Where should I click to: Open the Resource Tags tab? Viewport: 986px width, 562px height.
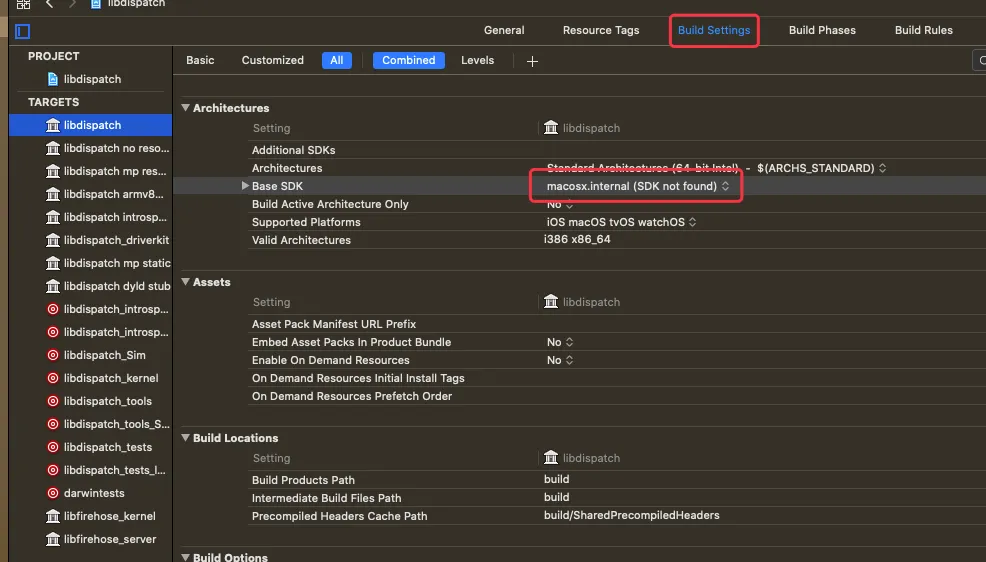[x=601, y=30]
